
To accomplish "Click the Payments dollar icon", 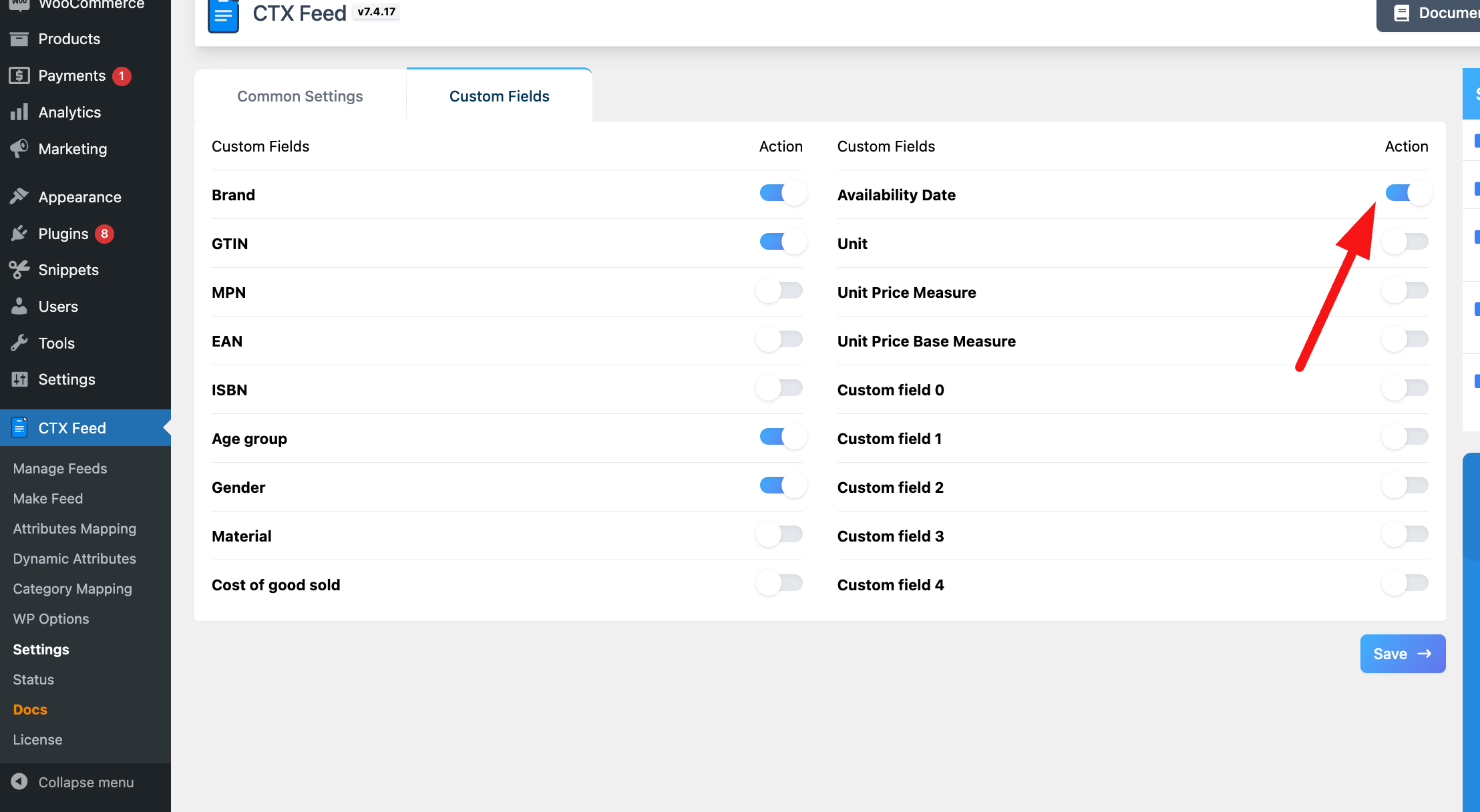I will [19, 75].
